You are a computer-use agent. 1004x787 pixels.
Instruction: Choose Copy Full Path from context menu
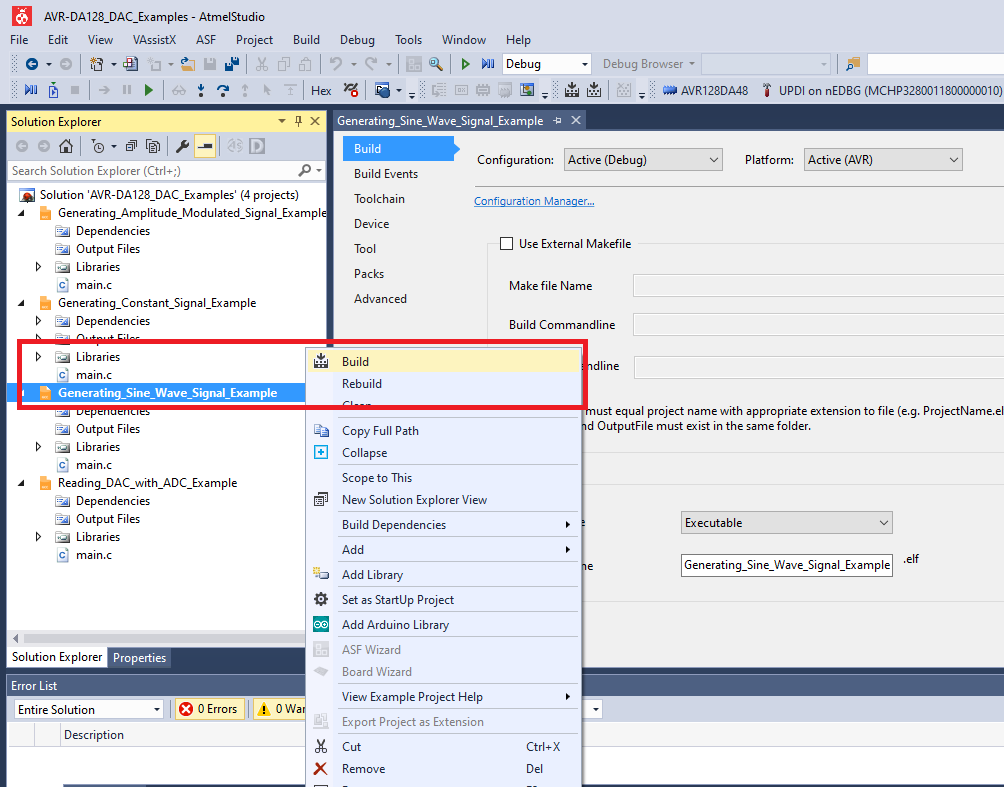[443, 431]
